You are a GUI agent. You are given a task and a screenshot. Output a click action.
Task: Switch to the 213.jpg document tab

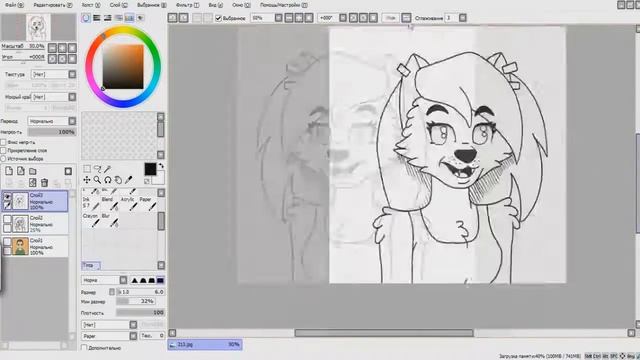pos(205,344)
